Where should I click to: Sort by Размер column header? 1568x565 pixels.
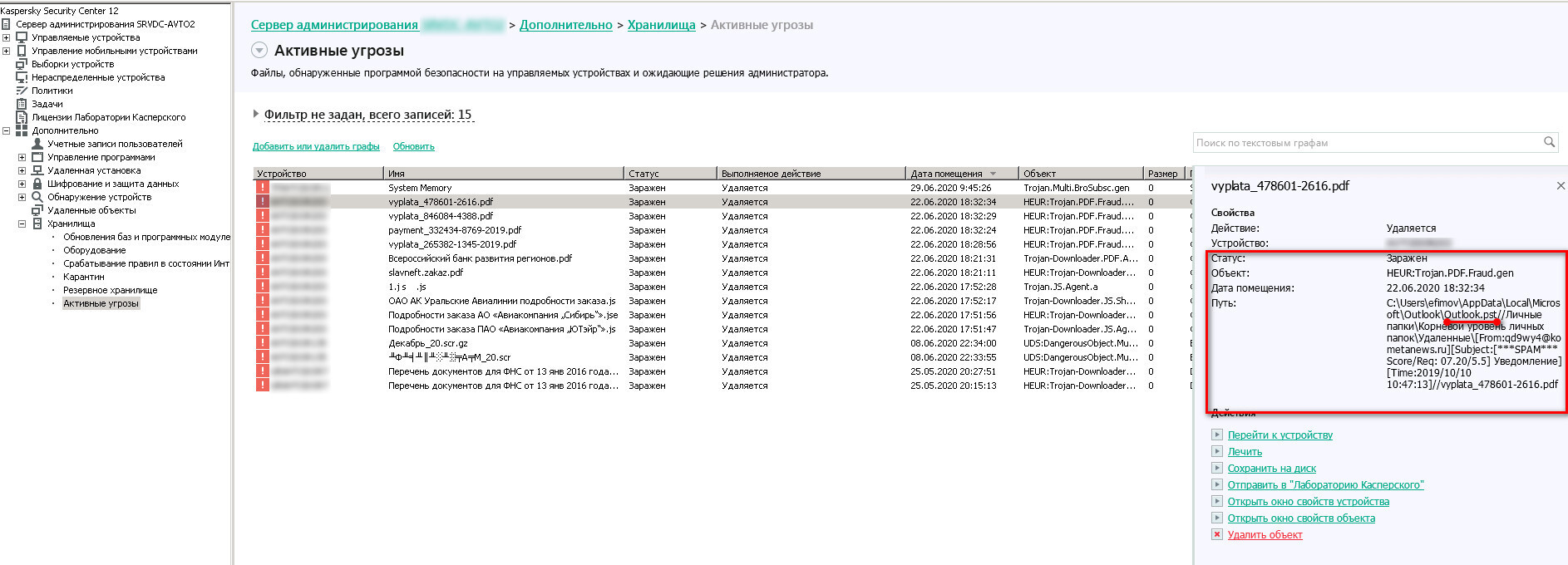click(x=1164, y=174)
